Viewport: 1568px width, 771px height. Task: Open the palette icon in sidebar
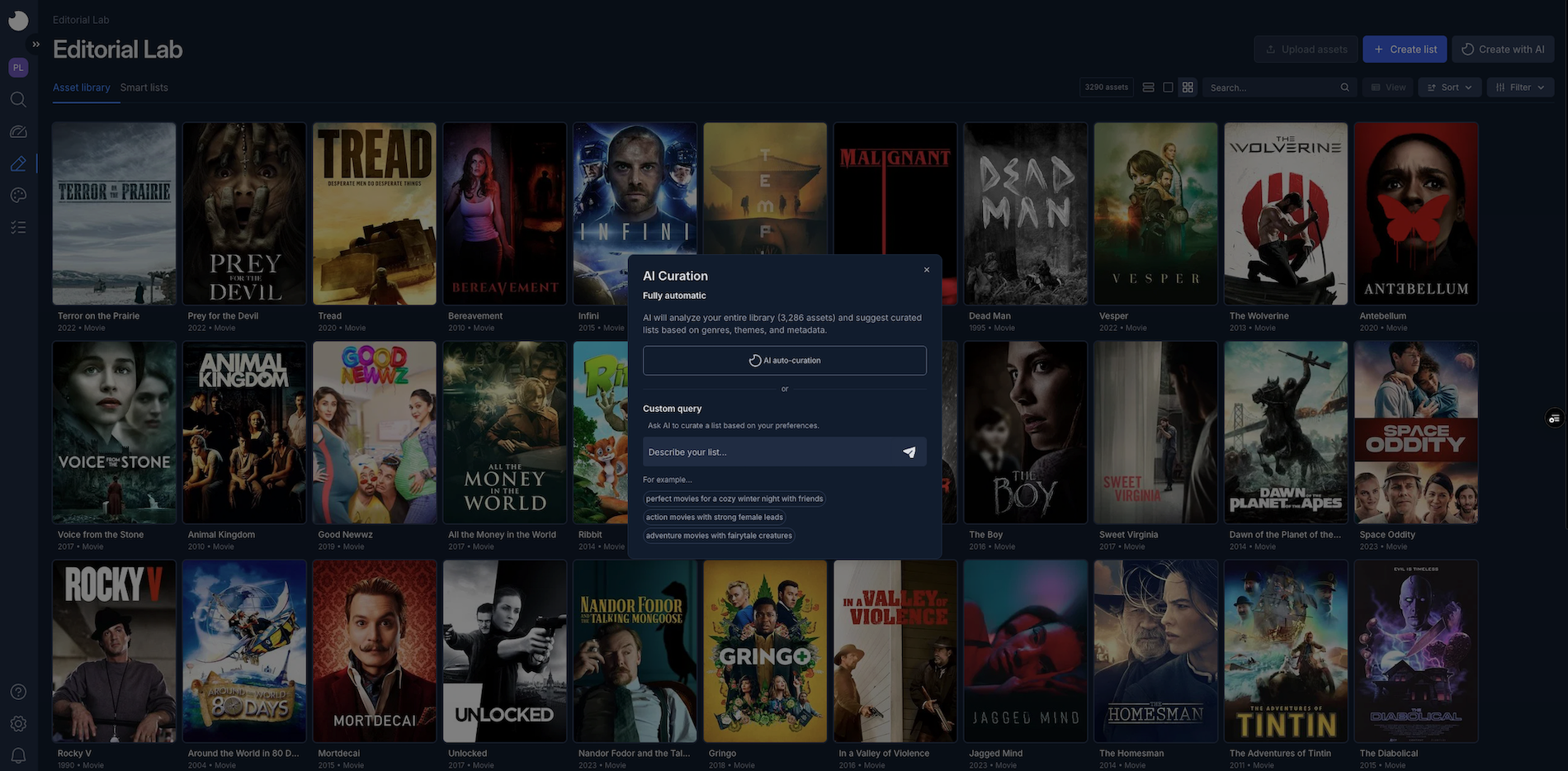(18, 196)
